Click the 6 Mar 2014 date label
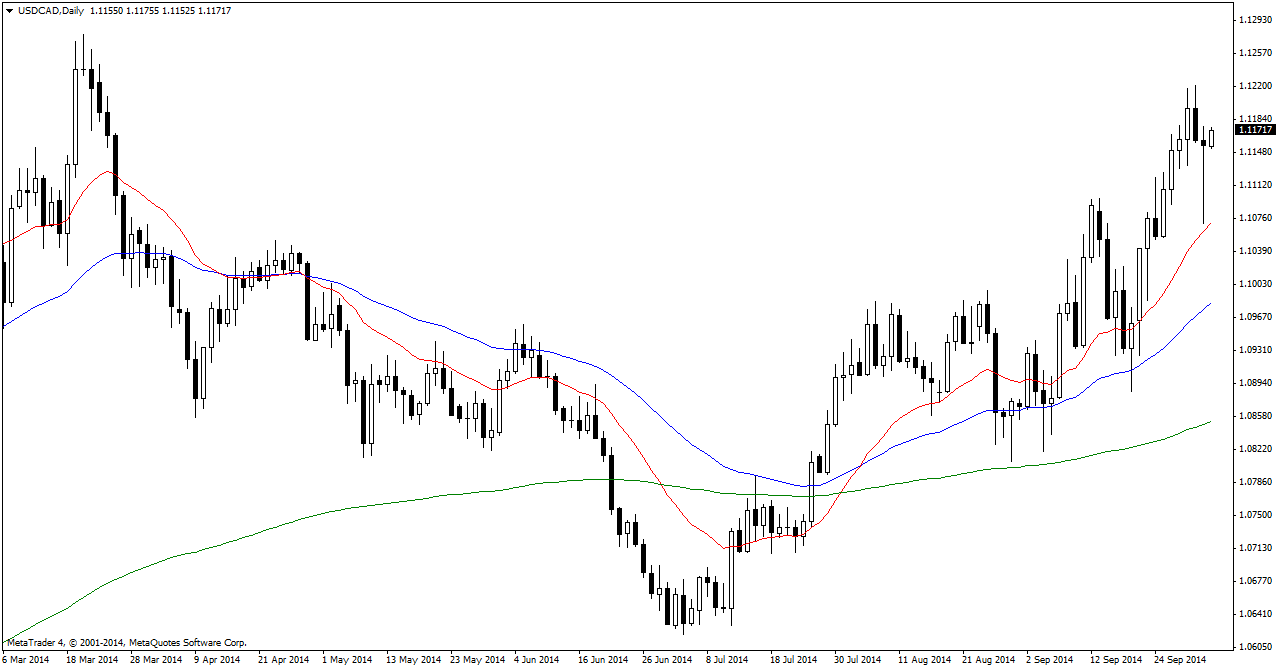 pyautogui.click(x=26, y=660)
